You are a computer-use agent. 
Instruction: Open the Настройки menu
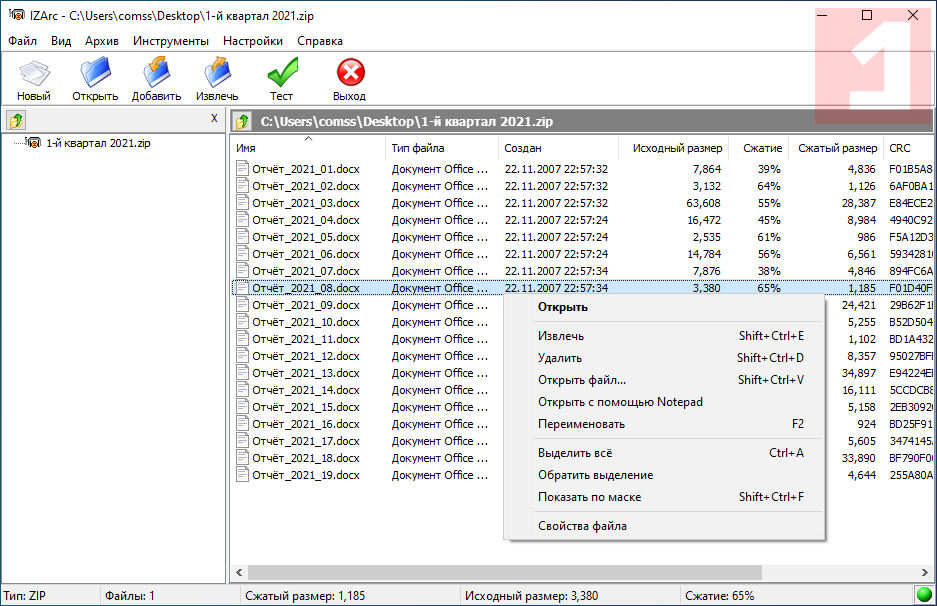click(253, 41)
